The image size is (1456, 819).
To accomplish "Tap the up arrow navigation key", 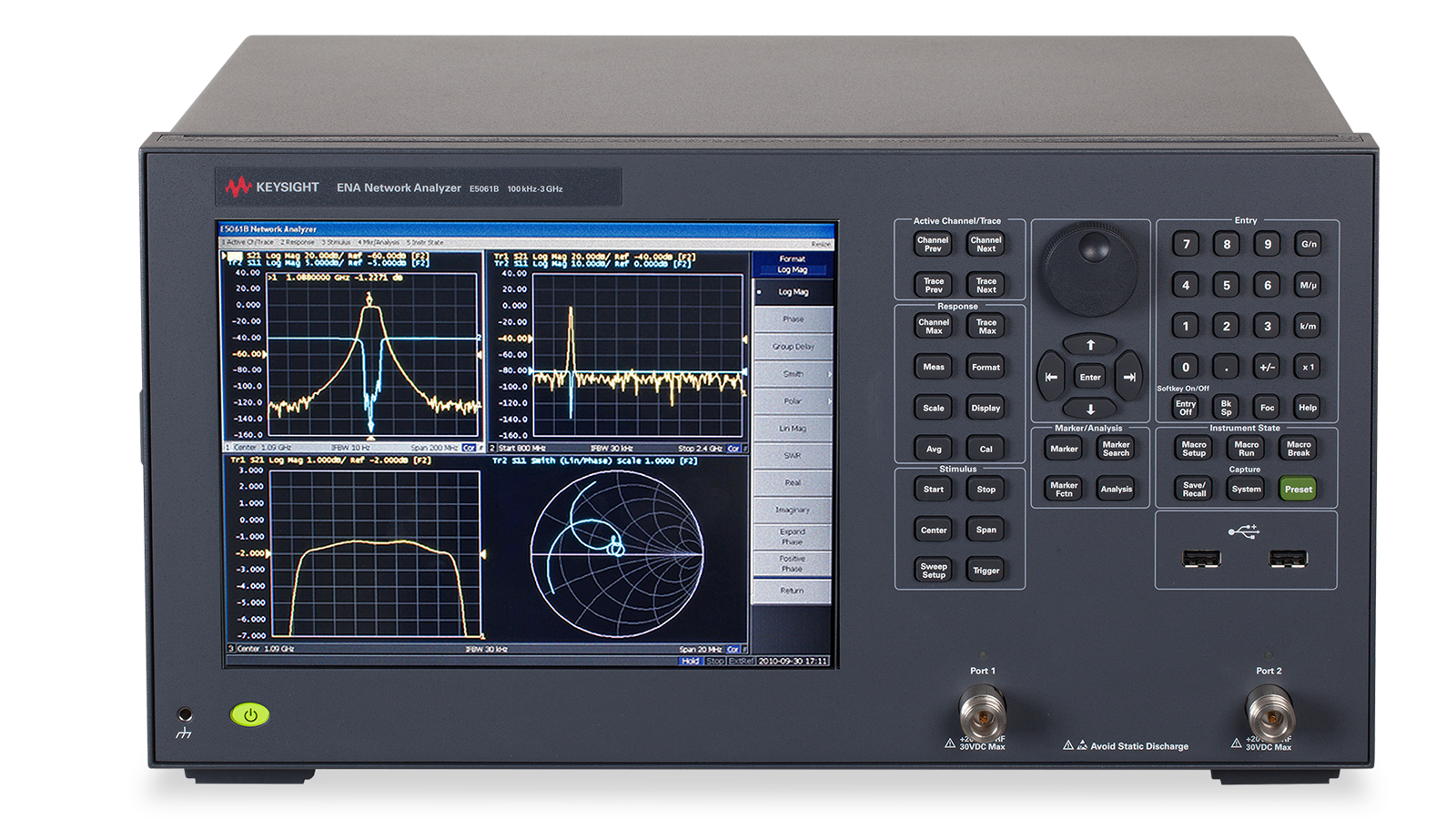I will tap(1090, 345).
